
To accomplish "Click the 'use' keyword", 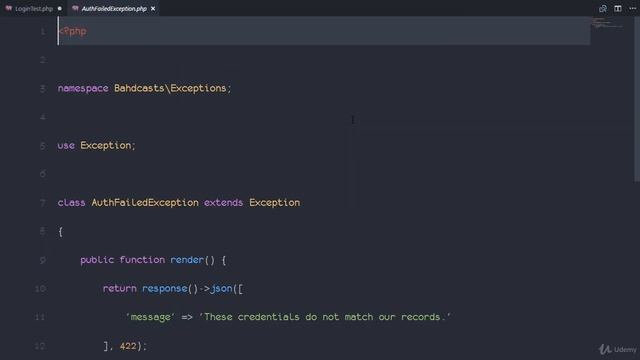I will pos(66,146).
